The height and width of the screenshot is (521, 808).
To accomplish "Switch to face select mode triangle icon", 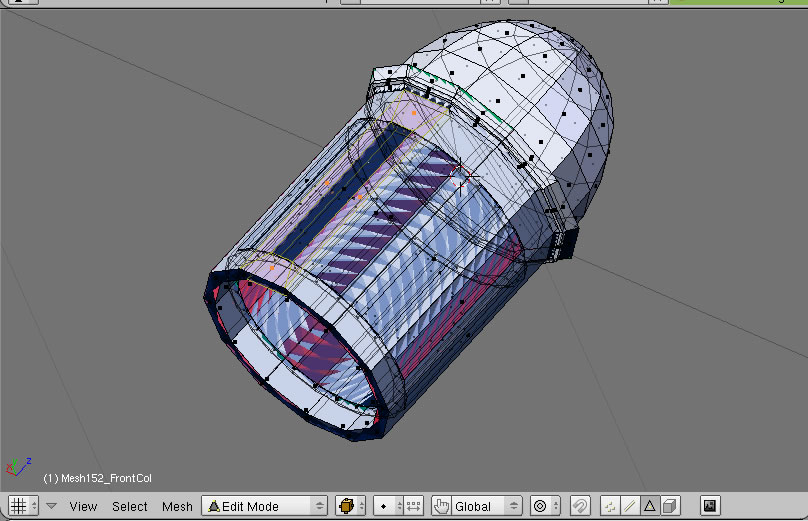I will coord(649,506).
